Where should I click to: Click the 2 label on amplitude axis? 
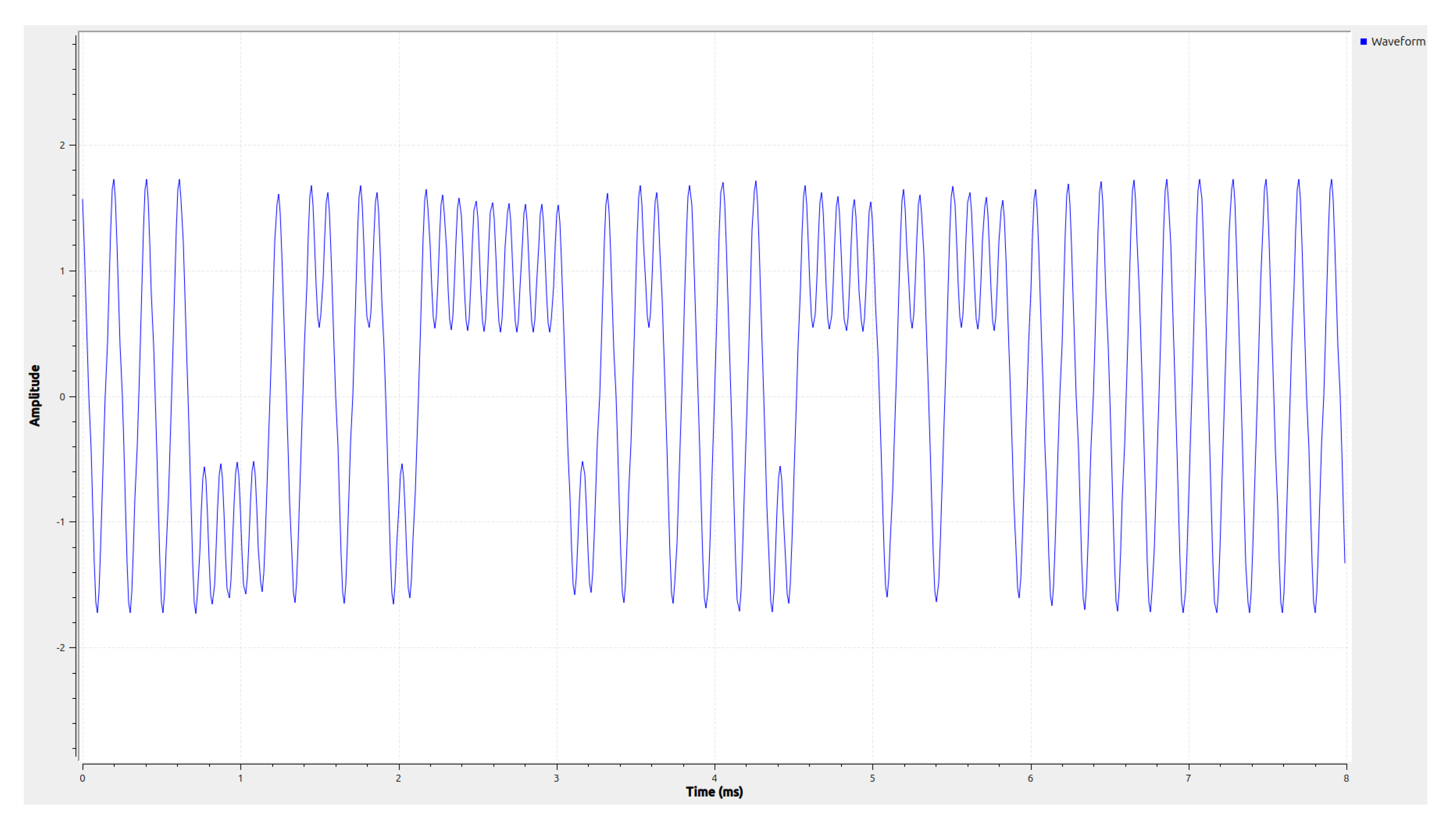(62, 145)
